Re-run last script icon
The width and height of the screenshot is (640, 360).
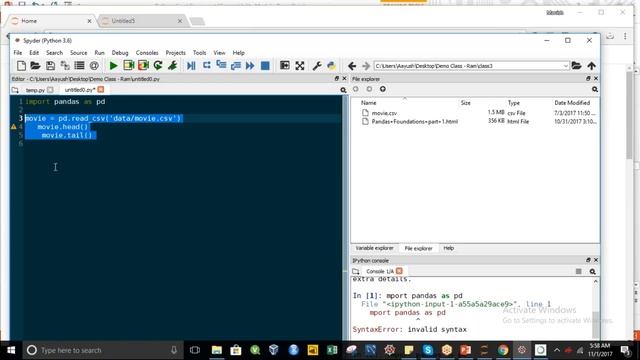(x=158, y=65)
